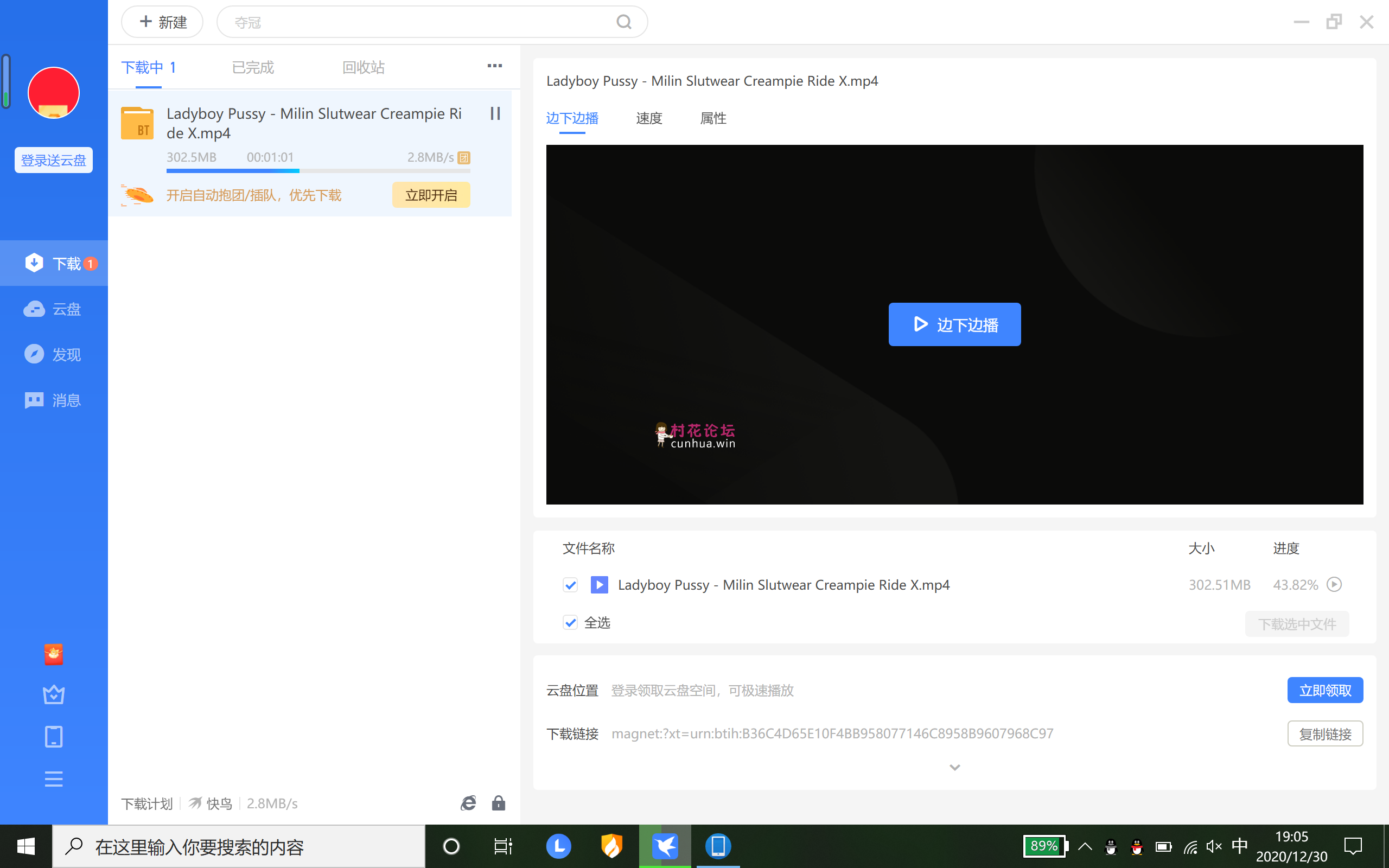Screen dimensions: 1389x868
Task: Click the blue video file type icon
Action: point(599,585)
